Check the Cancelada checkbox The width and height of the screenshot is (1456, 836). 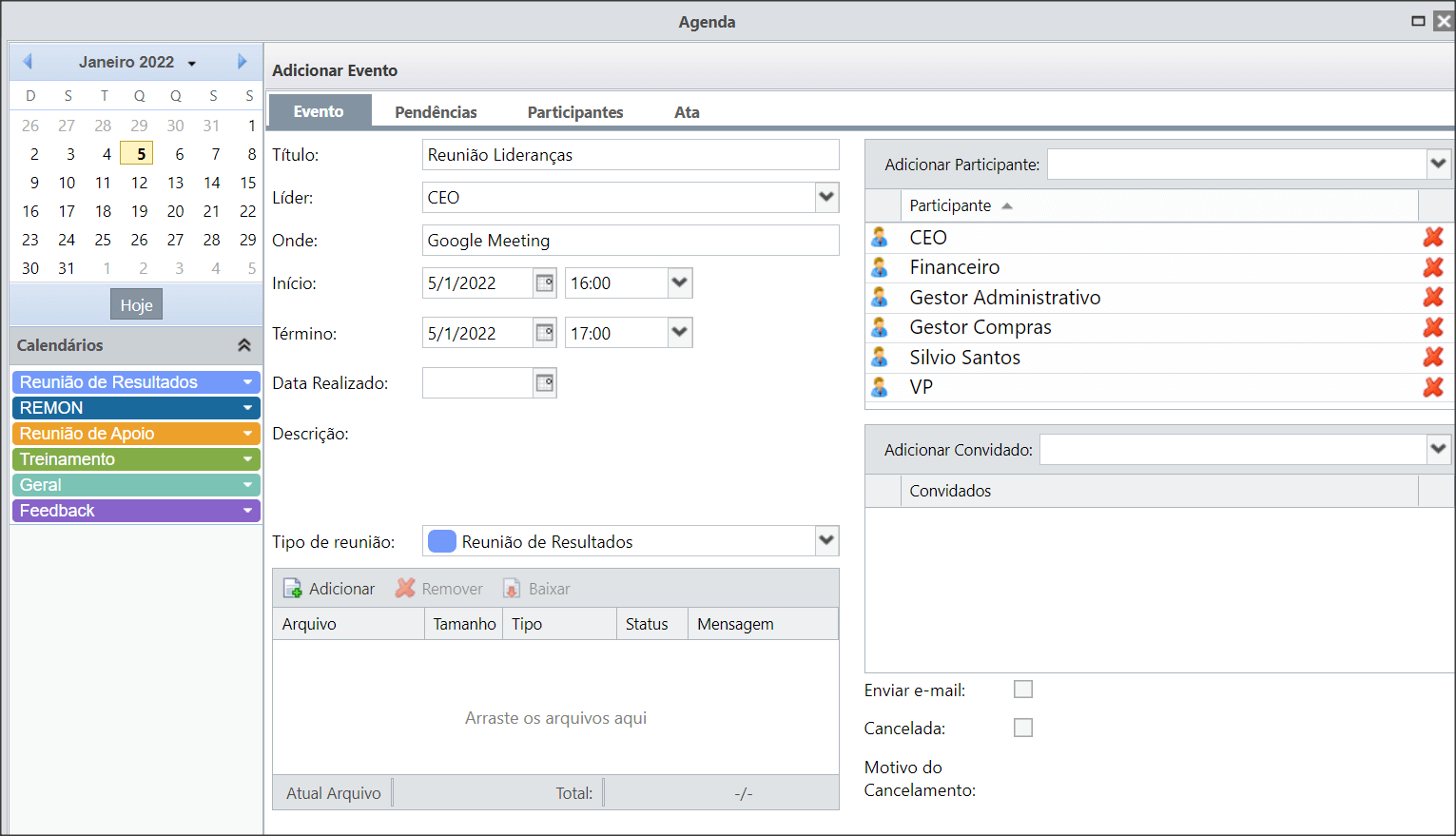click(x=1023, y=728)
